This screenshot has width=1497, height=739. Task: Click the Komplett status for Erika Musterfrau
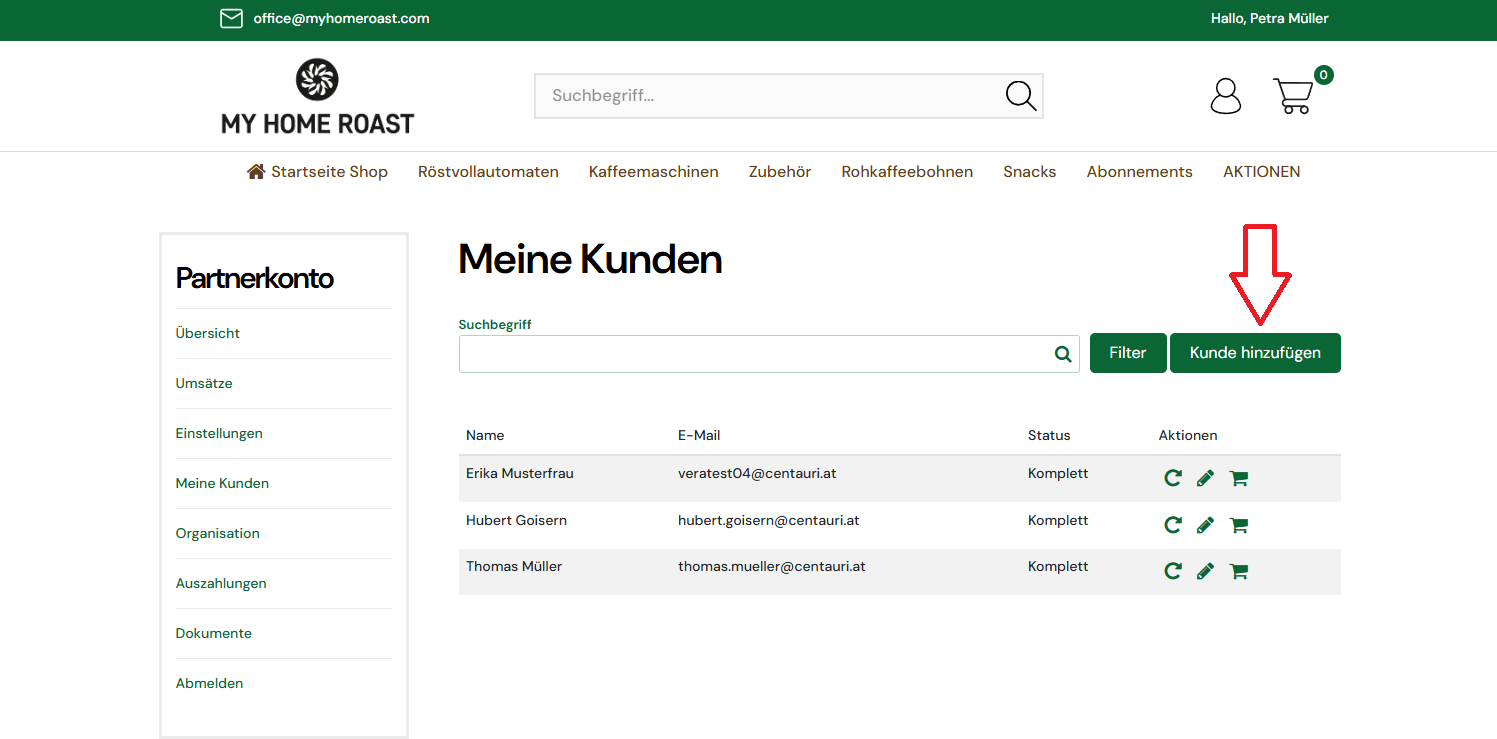coord(1058,473)
